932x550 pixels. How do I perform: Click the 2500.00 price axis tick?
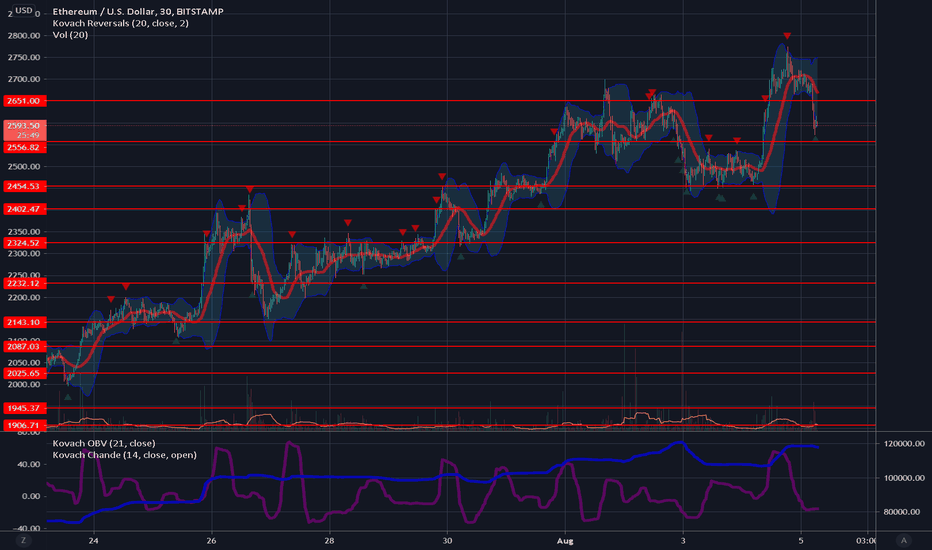click(24, 166)
